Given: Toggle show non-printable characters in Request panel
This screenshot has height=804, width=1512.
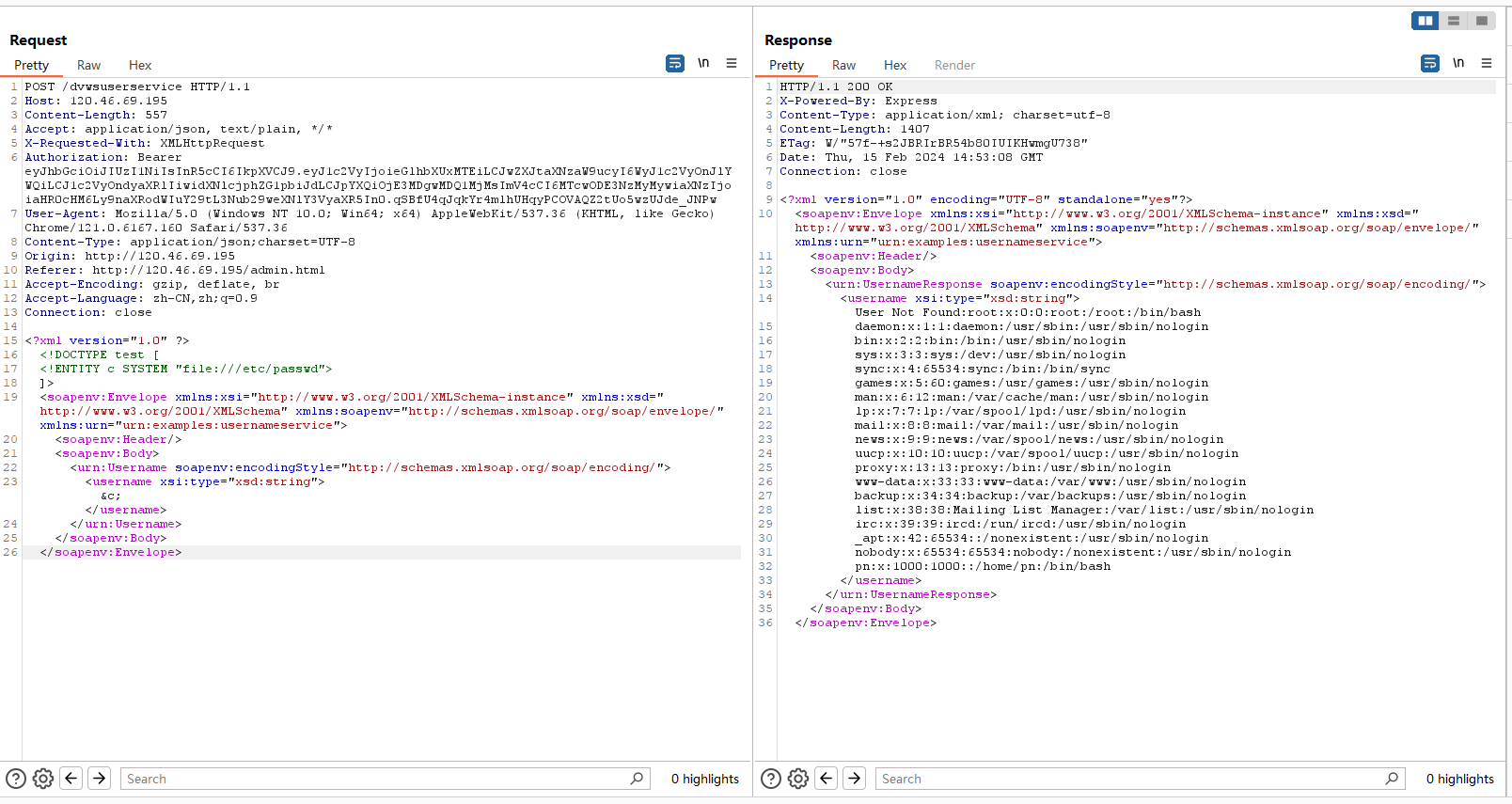Looking at the screenshot, I should coord(703,63).
